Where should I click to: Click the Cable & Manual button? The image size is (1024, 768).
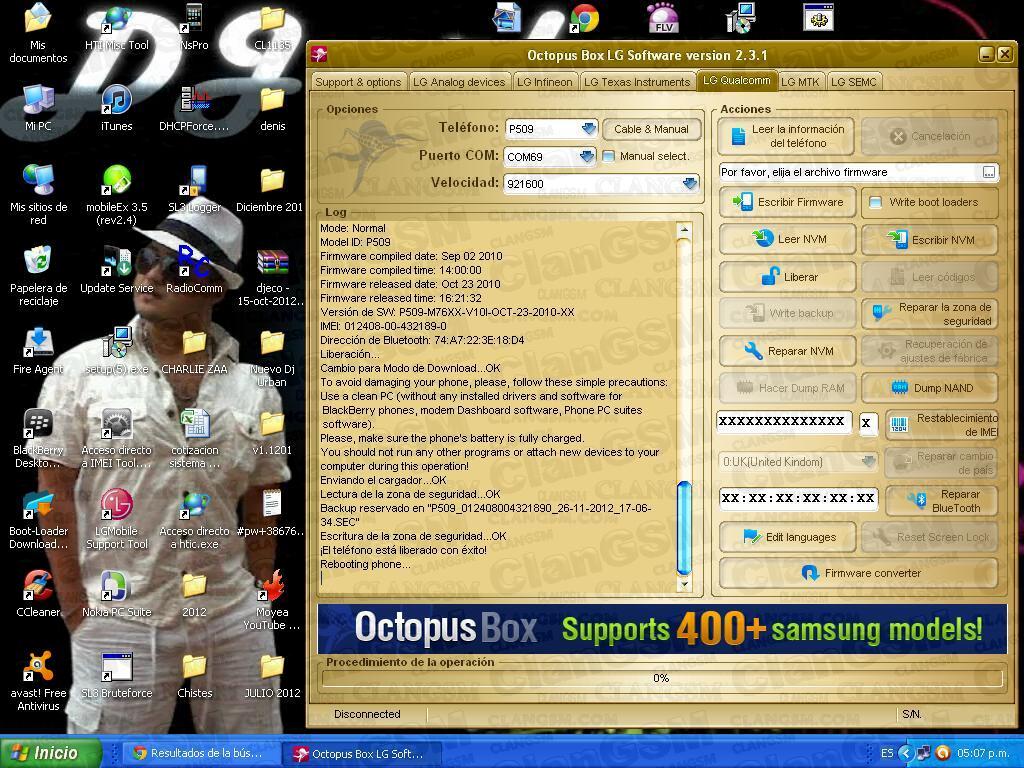651,129
